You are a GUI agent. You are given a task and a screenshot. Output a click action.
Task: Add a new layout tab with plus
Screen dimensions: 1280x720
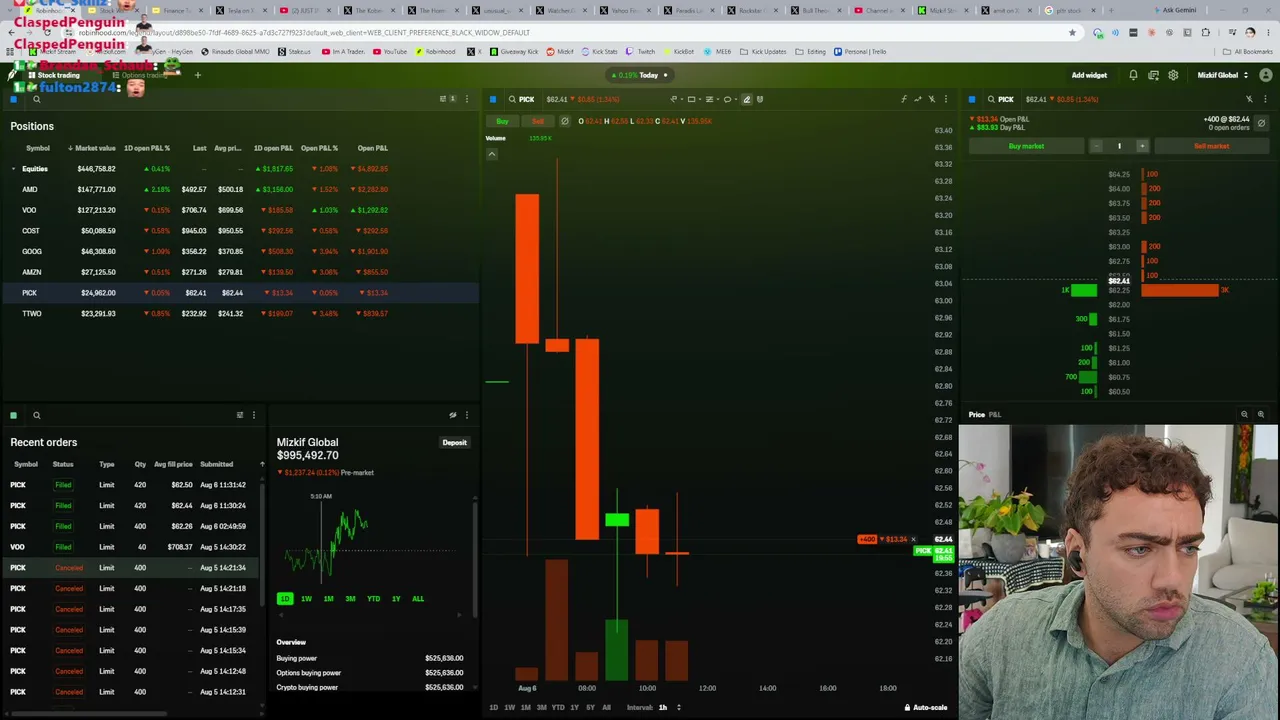(x=197, y=75)
